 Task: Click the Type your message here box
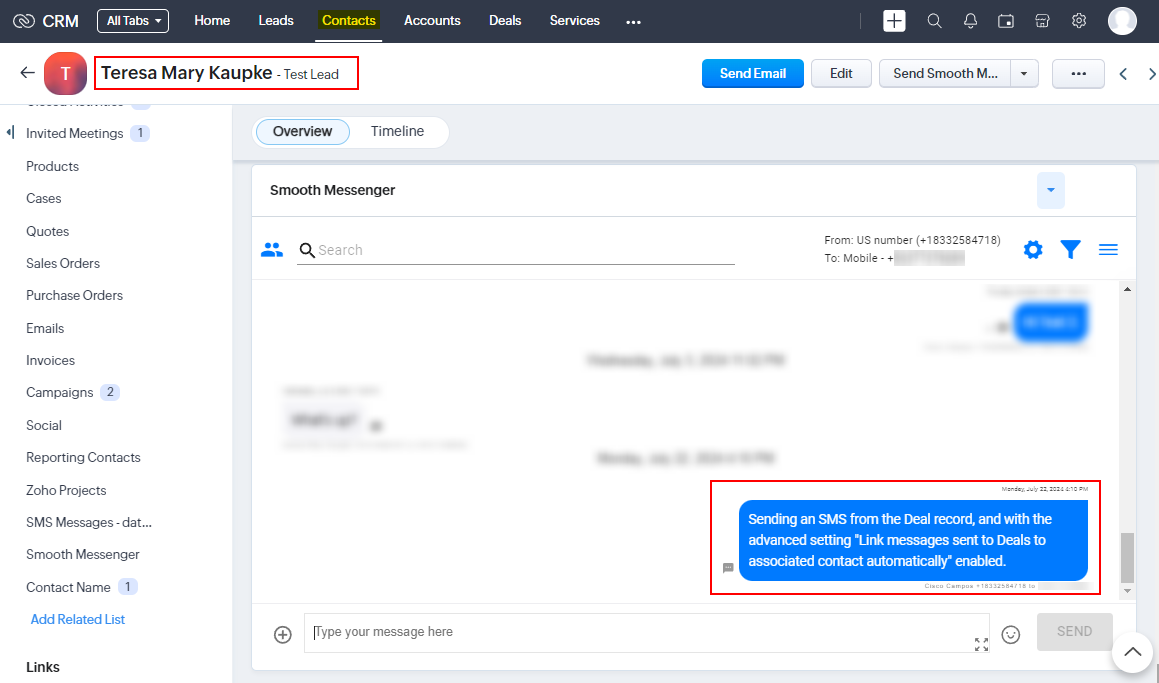point(647,633)
